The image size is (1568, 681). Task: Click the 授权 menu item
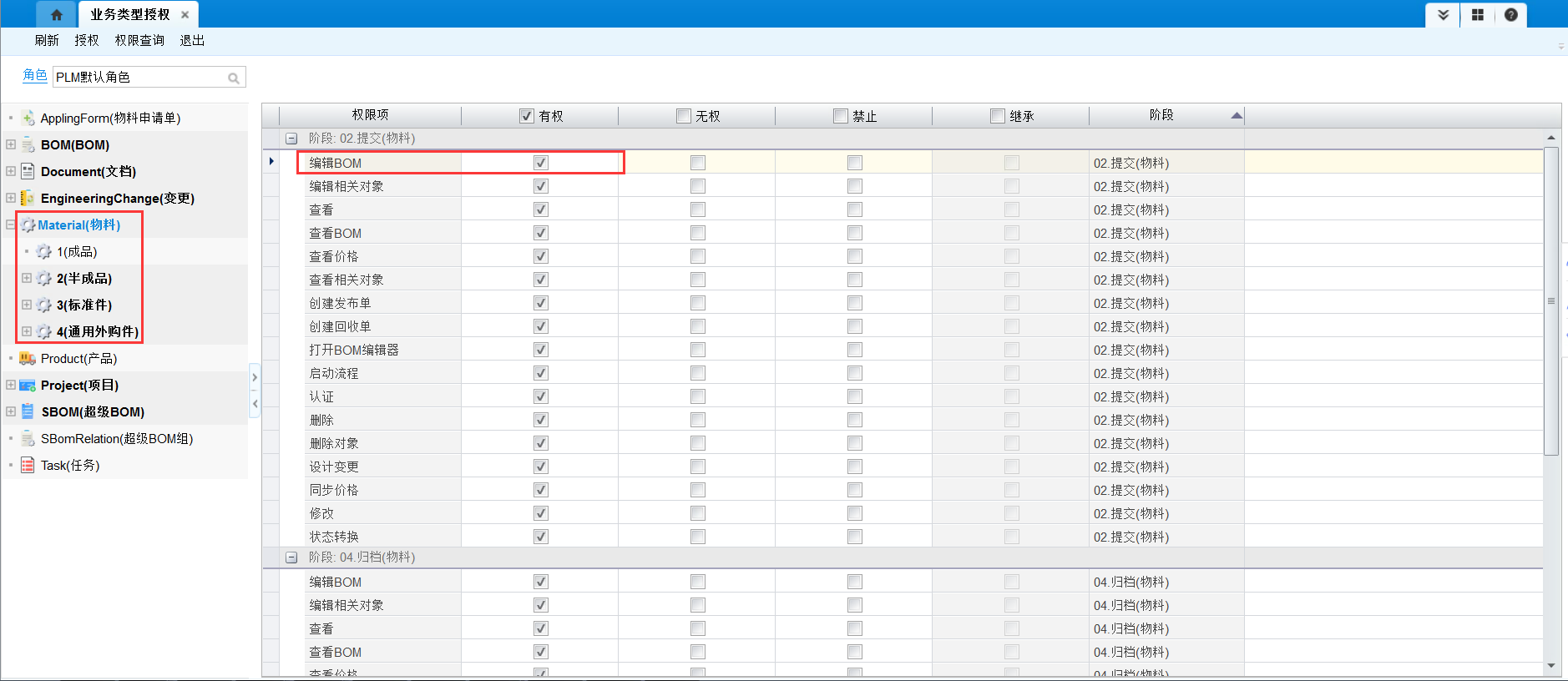[x=87, y=40]
